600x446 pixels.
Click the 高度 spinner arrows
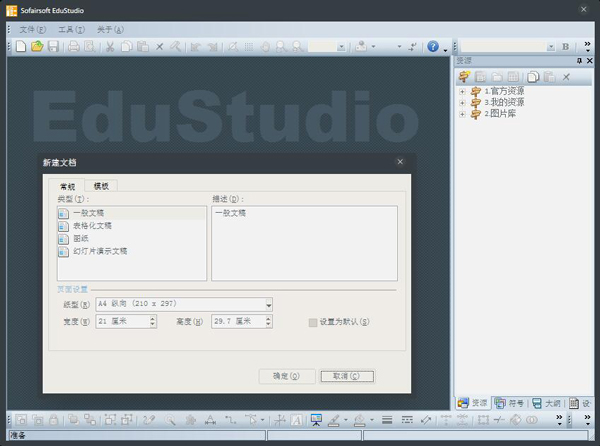[268, 322]
